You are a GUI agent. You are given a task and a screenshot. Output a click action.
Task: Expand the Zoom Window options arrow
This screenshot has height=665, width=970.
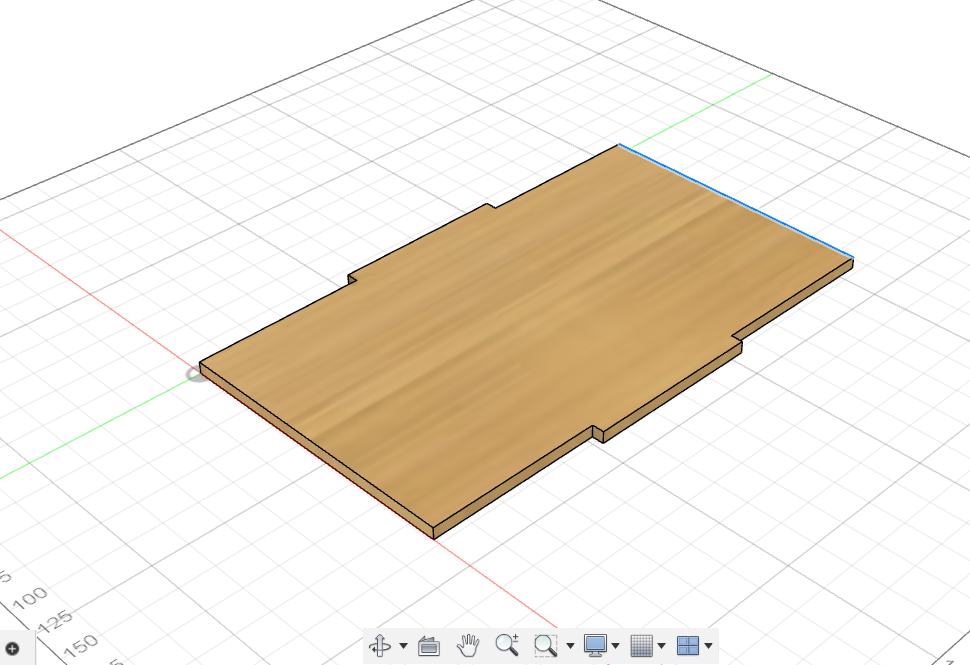click(x=570, y=646)
